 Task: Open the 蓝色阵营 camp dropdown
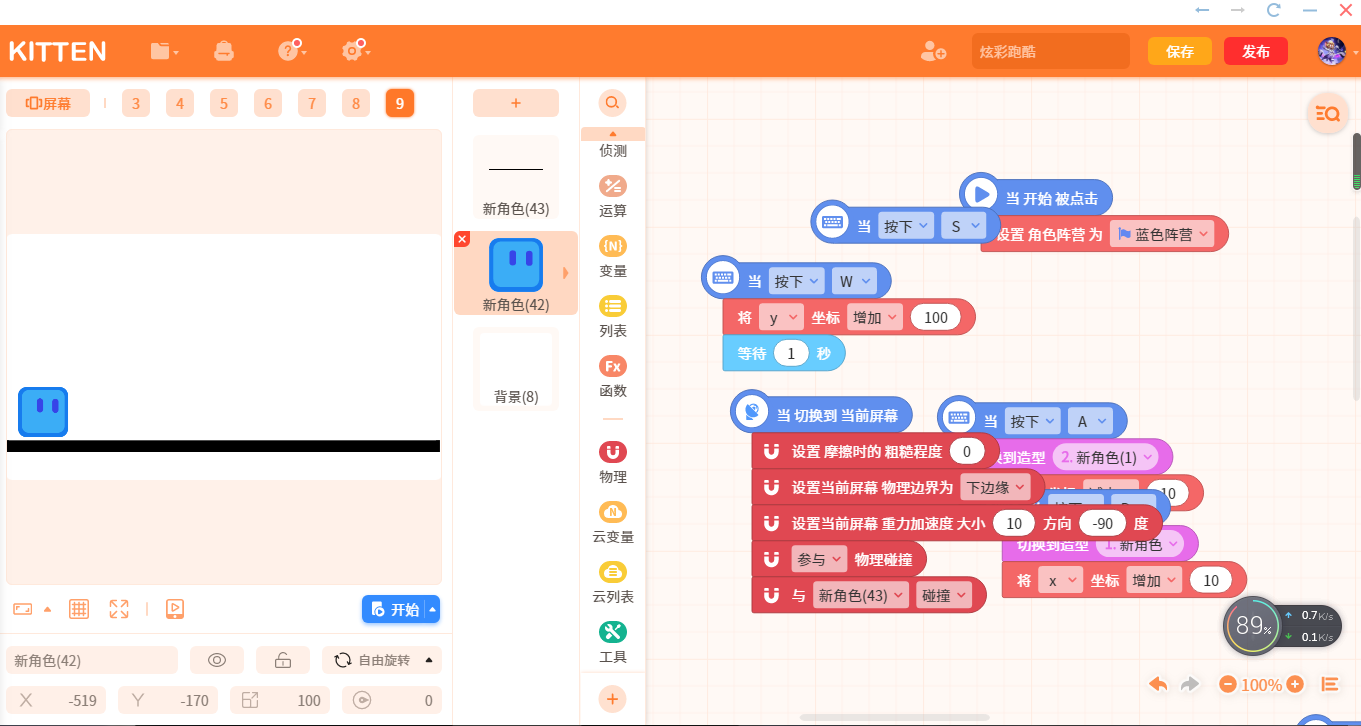(1161, 234)
